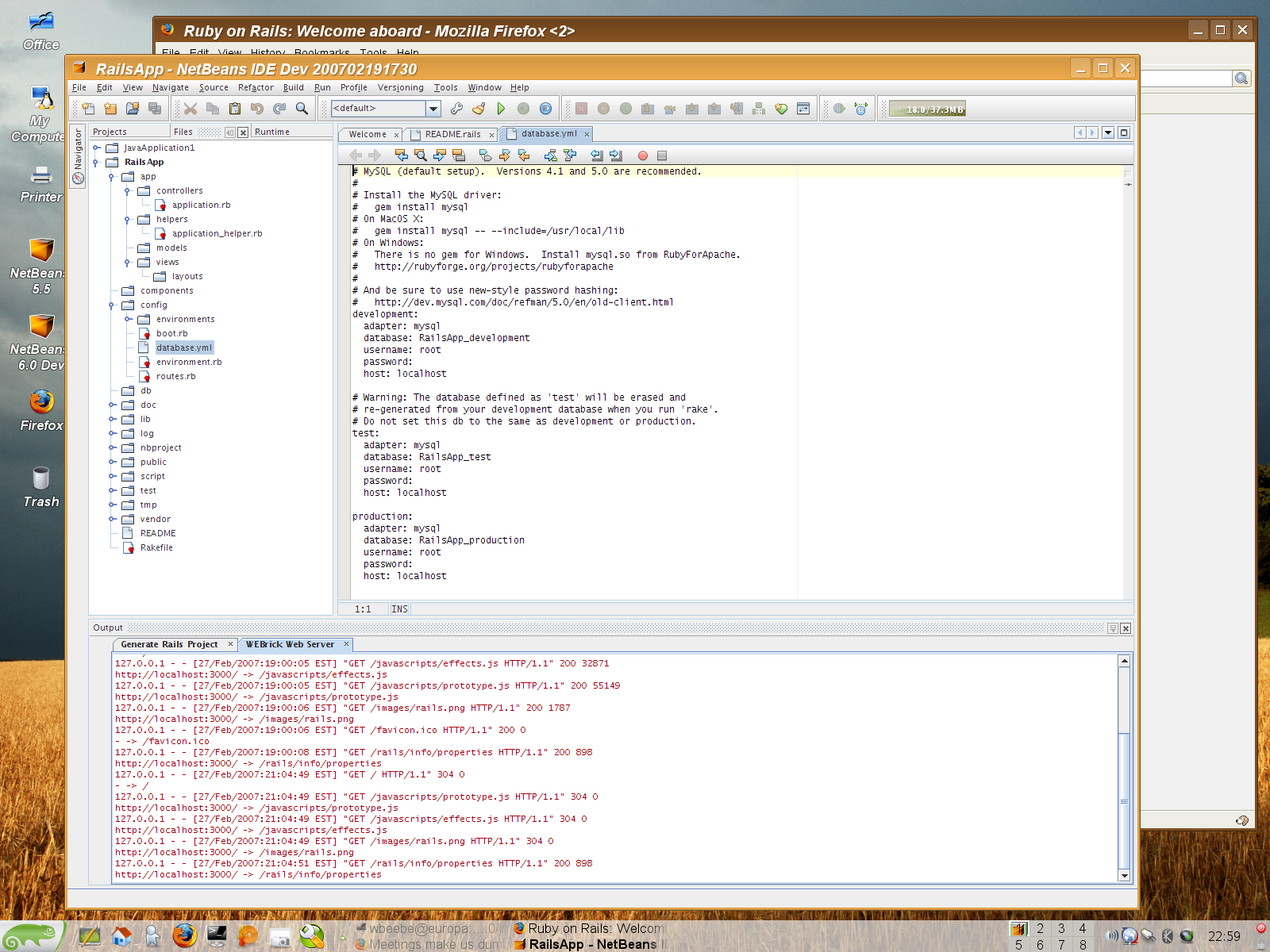This screenshot has width=1270, height=952.
Task: Click the Attach Debugger blue icon
Action: (x=545, y=109)
